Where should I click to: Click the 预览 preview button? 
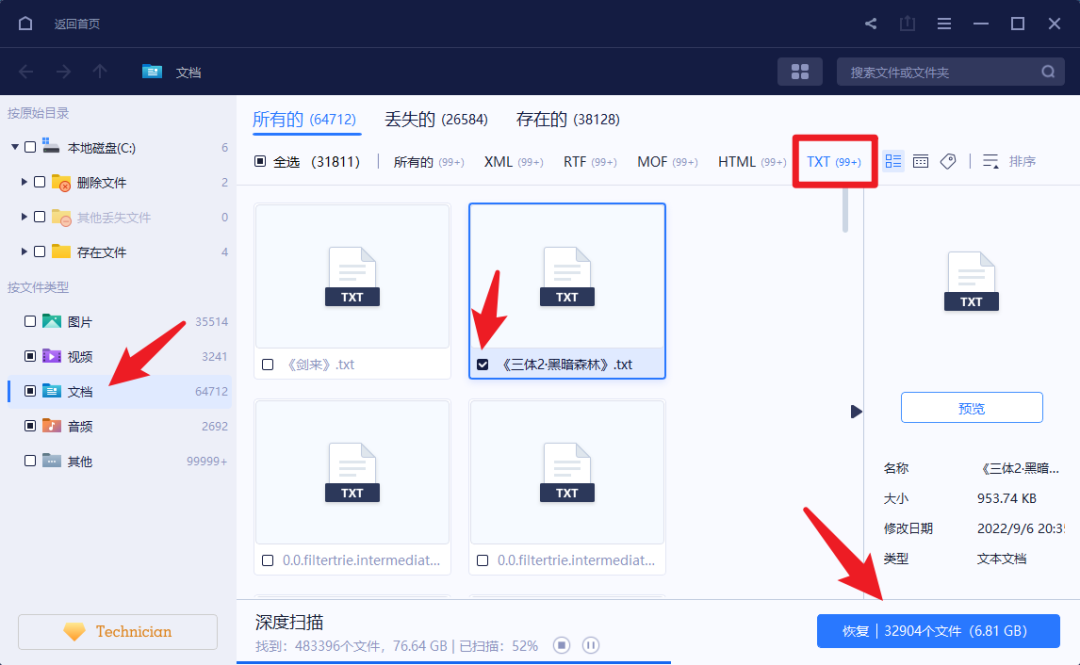(972, 408)
